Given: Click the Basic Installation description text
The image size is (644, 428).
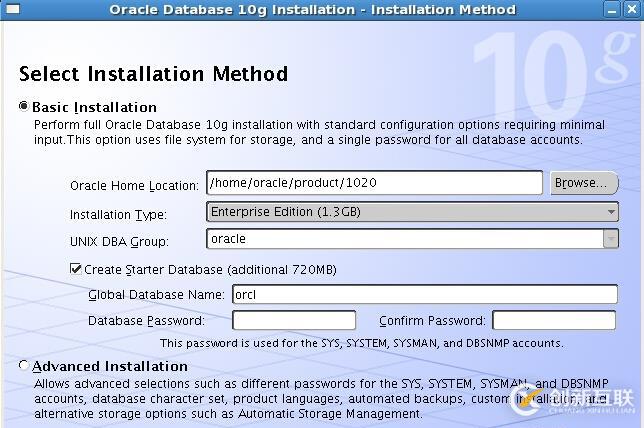Looking at the screenshot, I should [318, 132].
